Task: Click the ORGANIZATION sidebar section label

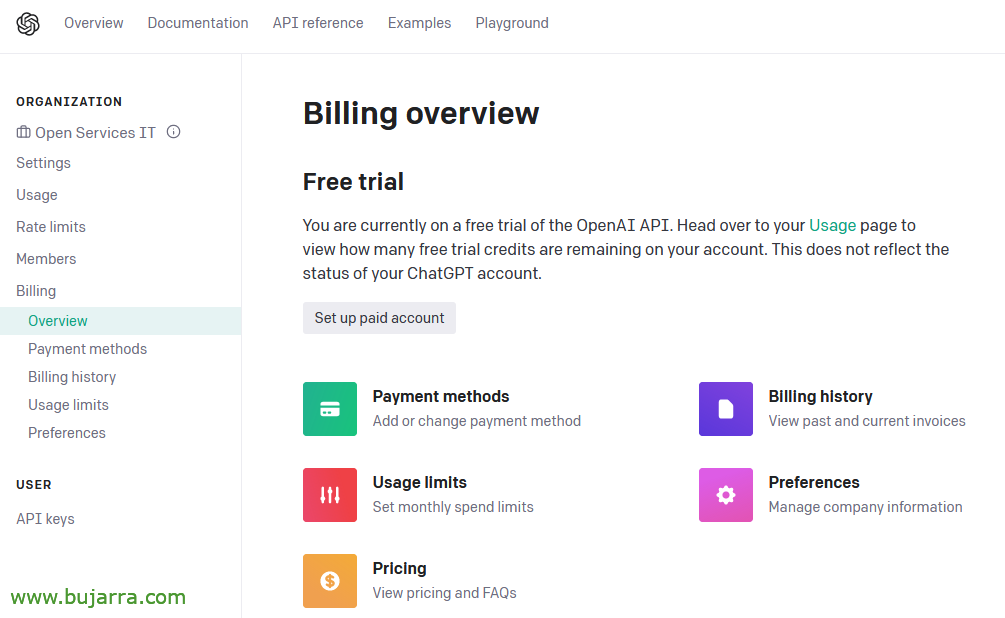Action: click(x=69, y=102)
